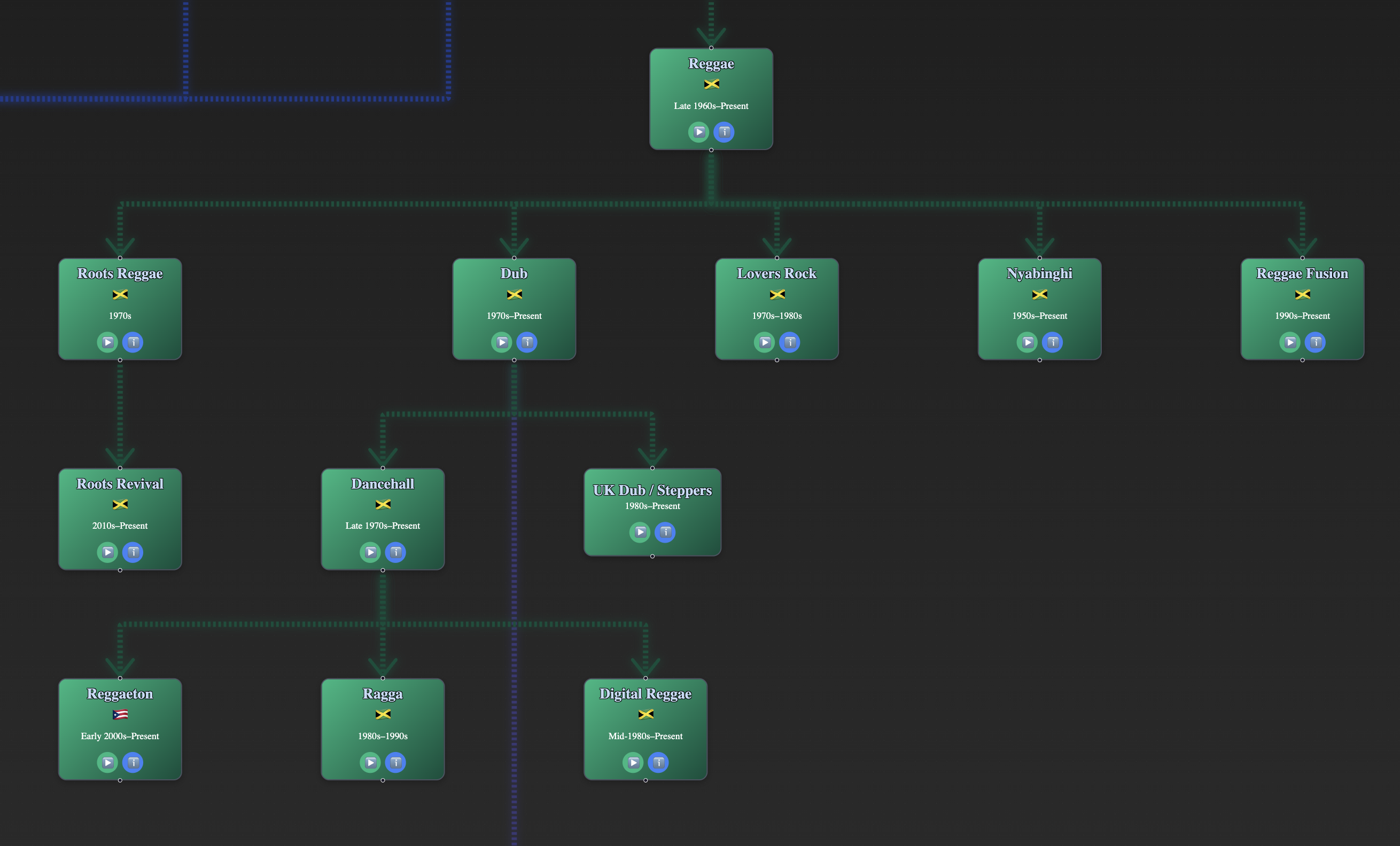The height and width of the screenshot is (846, 1400).
Task: Show info for Digital Reggae
Action: coord(658,763)
